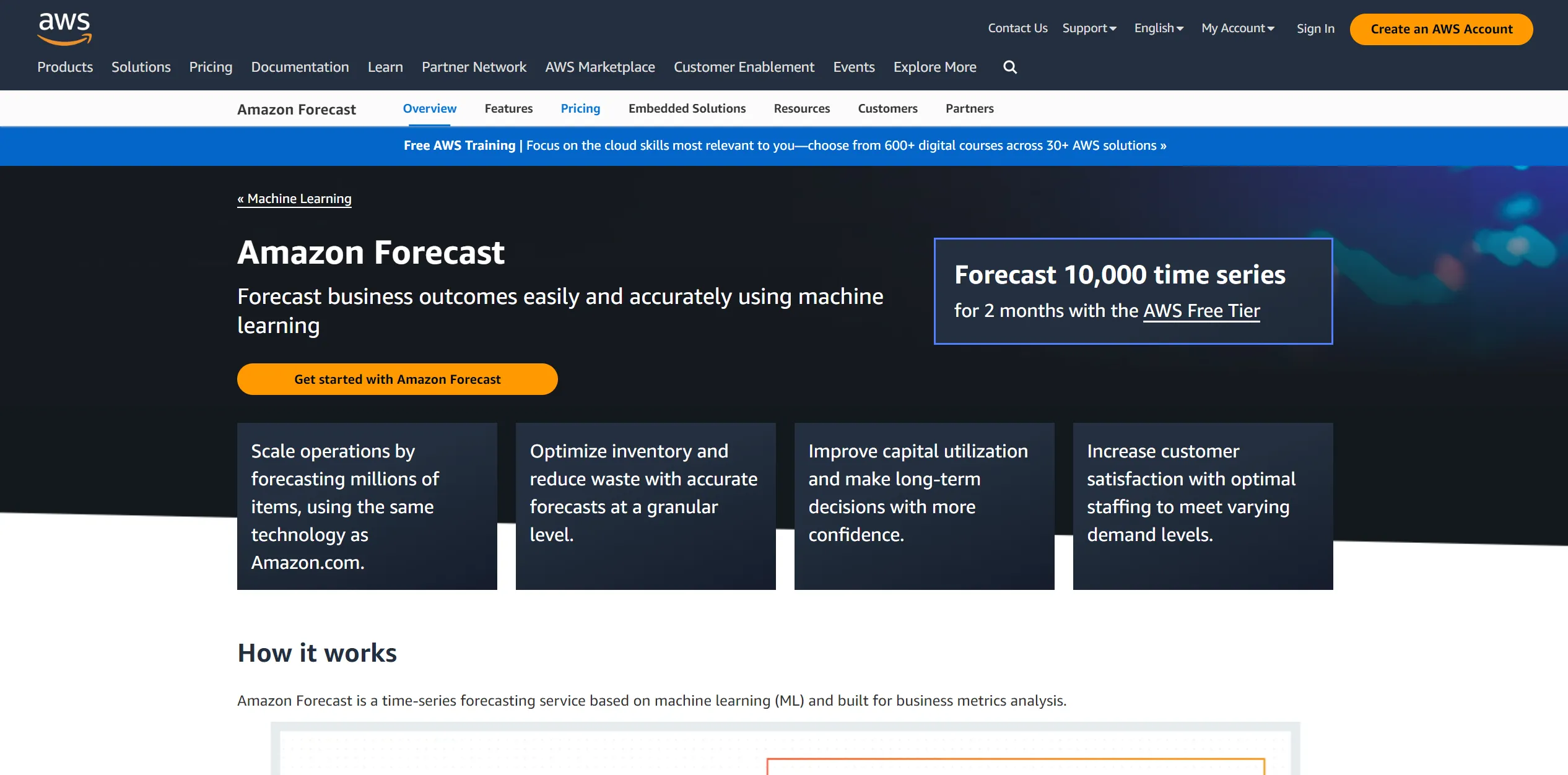
Task: Go back to Machine Learning page
Action: click(x=294, y=199)
